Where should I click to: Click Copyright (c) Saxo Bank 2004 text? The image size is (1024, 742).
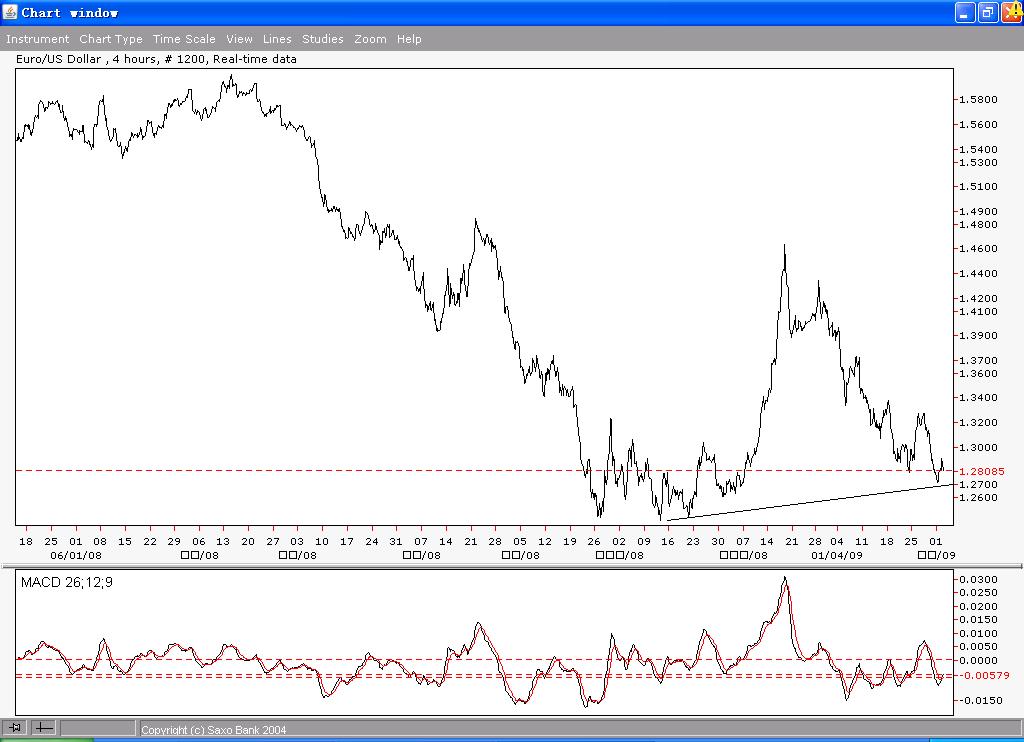tap(214, 730)
